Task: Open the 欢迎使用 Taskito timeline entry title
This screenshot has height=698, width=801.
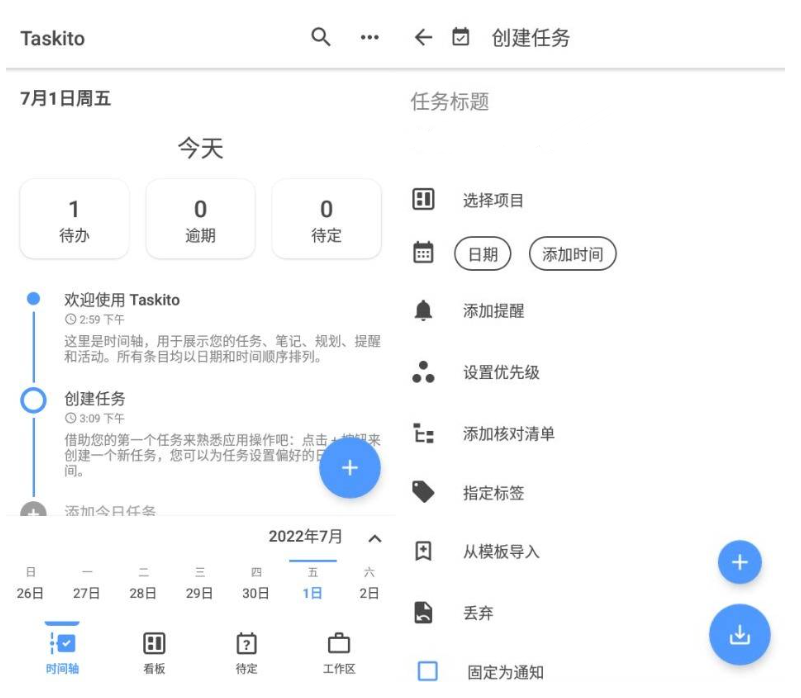Action: pyautogui.click(x=122, y=299)
